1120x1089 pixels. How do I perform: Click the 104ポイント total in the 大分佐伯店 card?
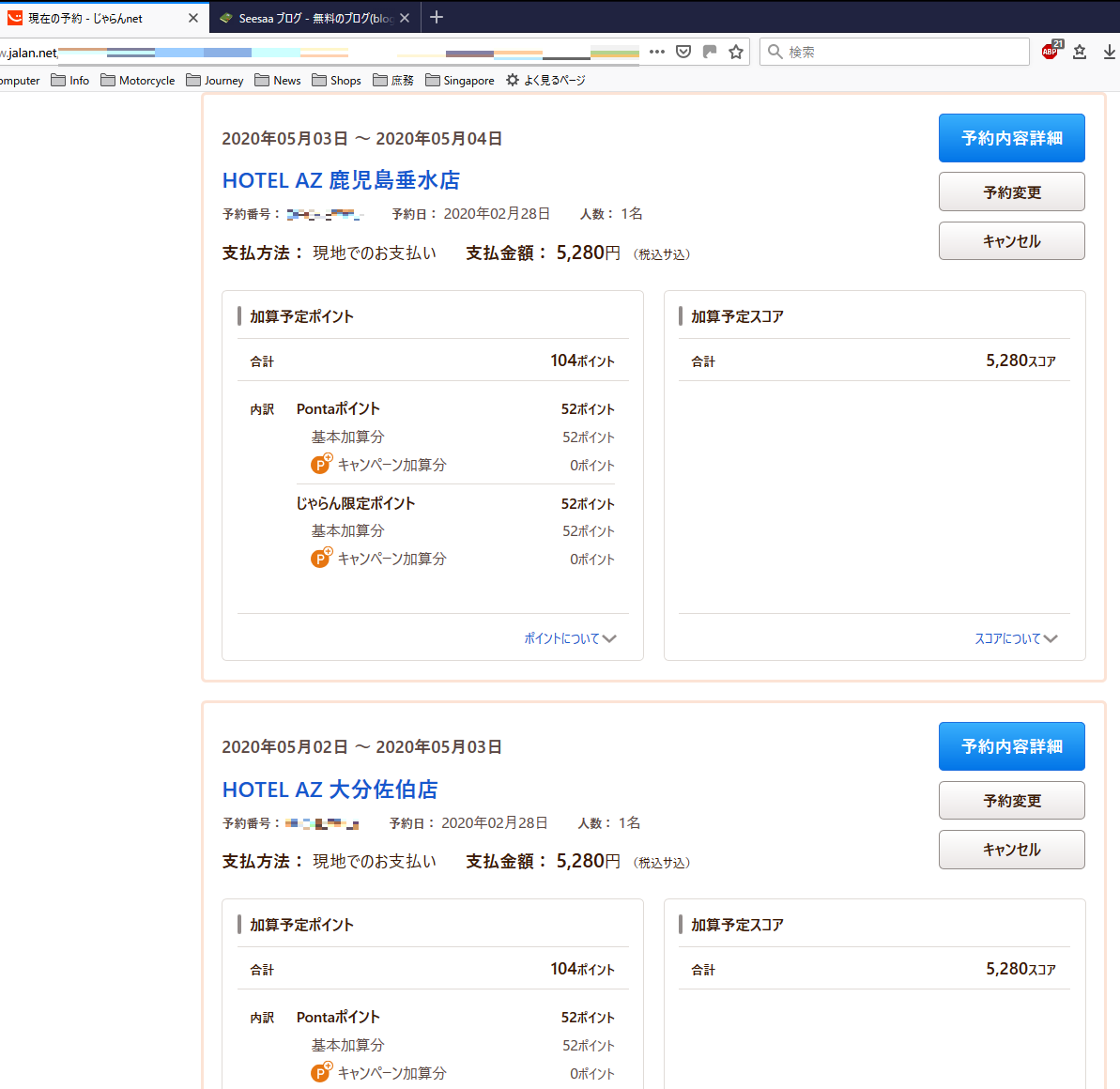click(x=582, y=969)
